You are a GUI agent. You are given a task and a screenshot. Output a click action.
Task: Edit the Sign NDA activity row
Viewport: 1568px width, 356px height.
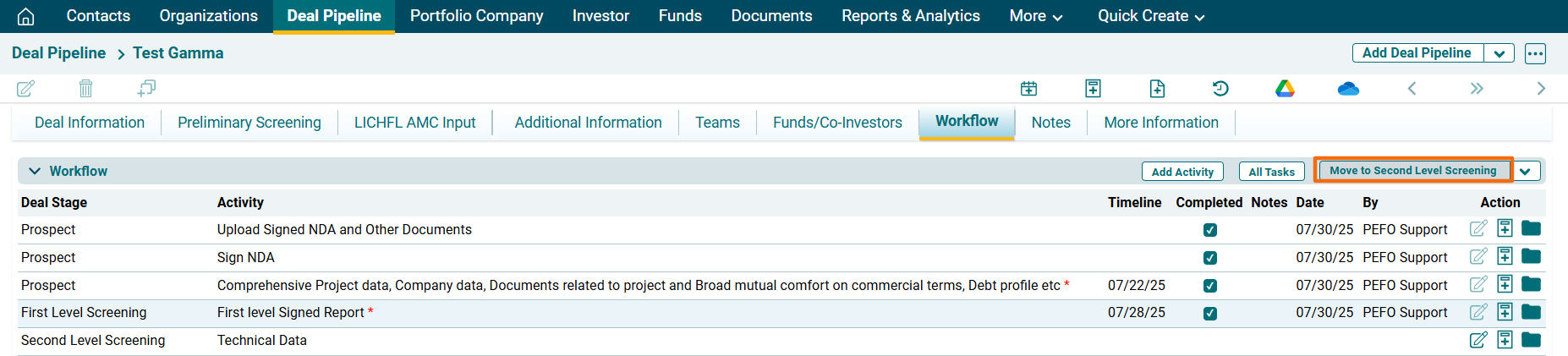click(1478, 257)
